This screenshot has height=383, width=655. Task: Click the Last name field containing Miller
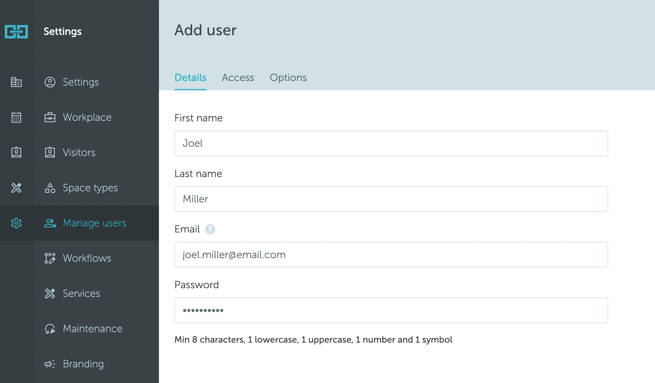point(391,199)
